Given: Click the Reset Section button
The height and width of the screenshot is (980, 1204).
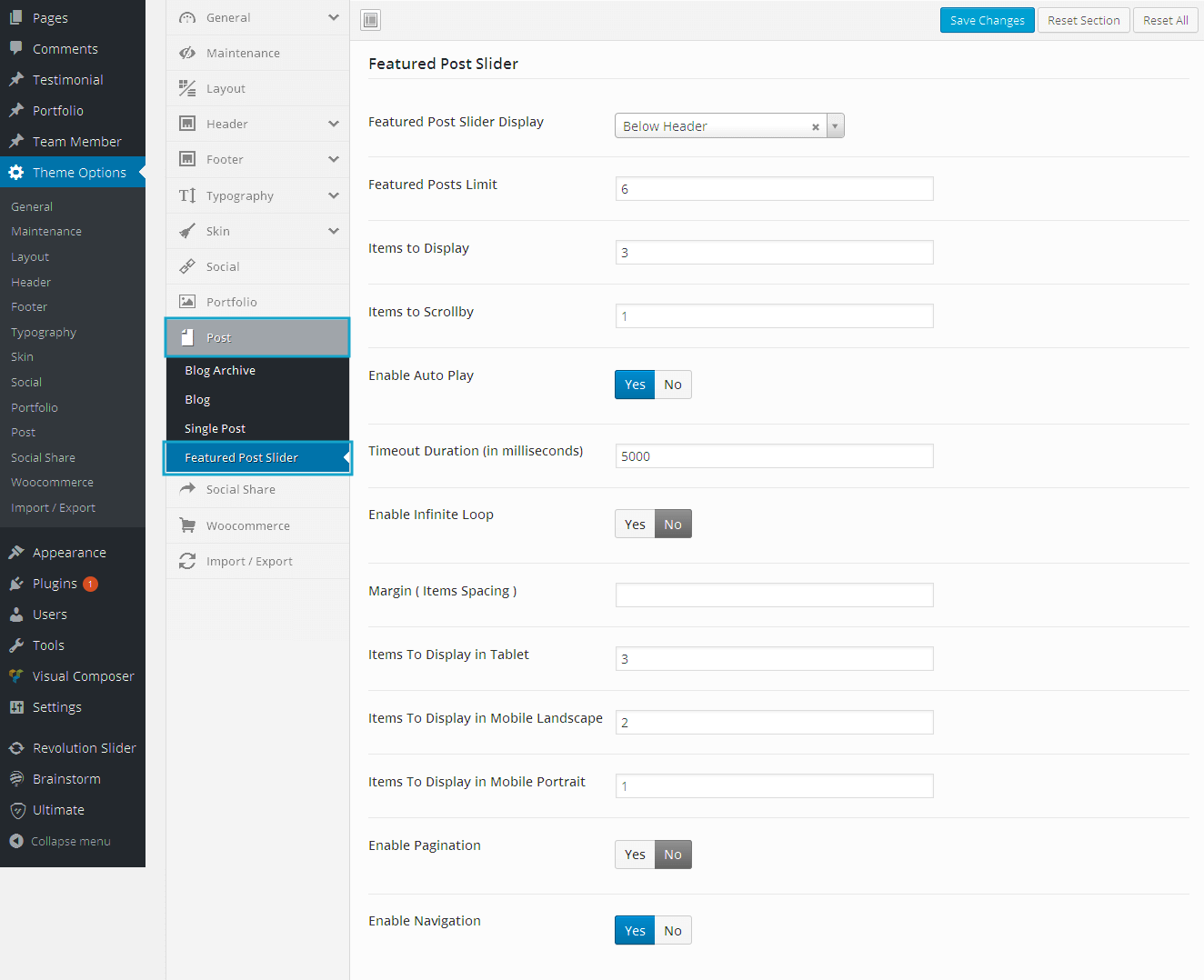Looking at the screenshot, I should pyautogui.click(x=1083, y=20).
